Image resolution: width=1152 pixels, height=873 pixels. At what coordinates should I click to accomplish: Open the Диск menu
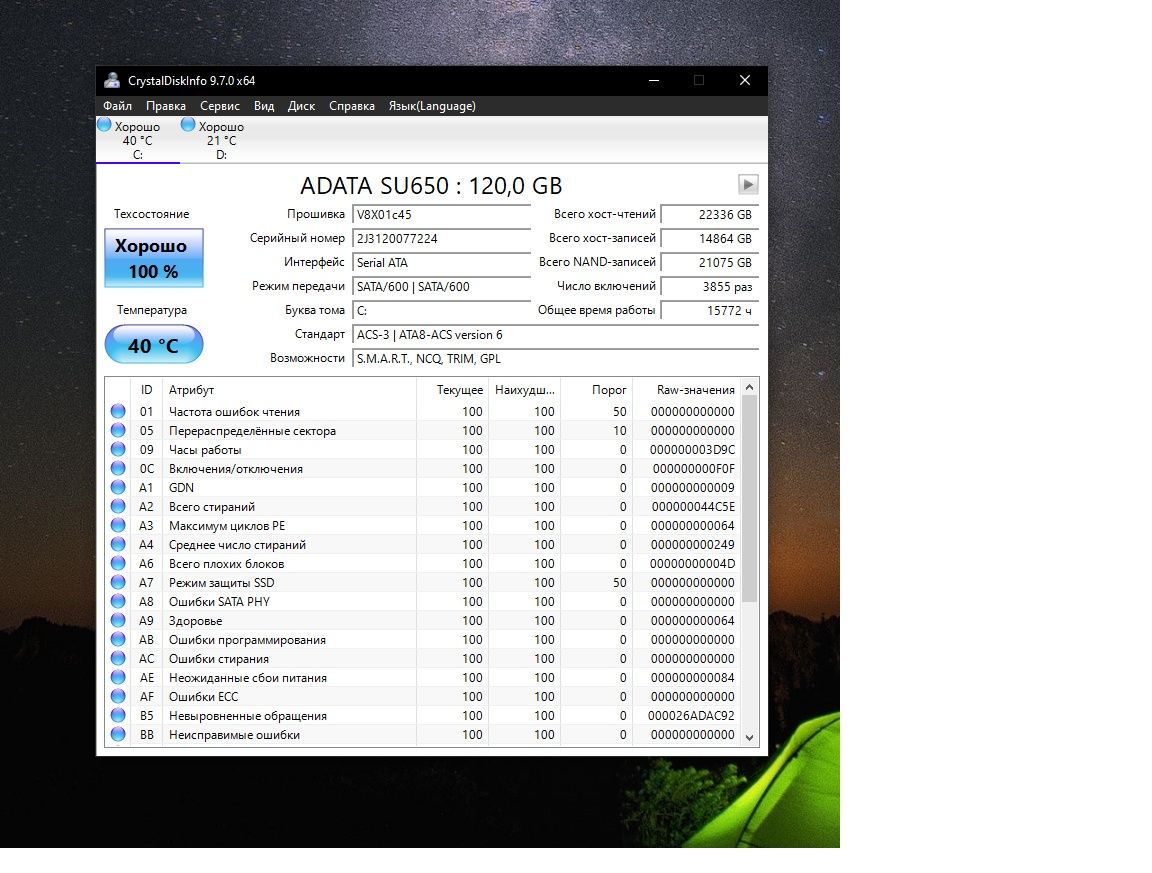[x=301, y=106]
